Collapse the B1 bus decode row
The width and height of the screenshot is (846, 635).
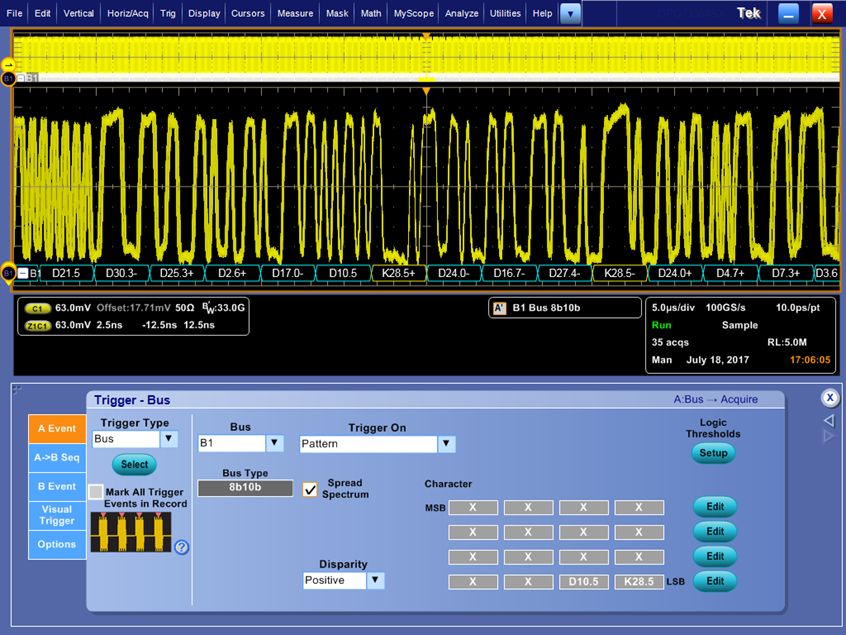pos(23,273)
